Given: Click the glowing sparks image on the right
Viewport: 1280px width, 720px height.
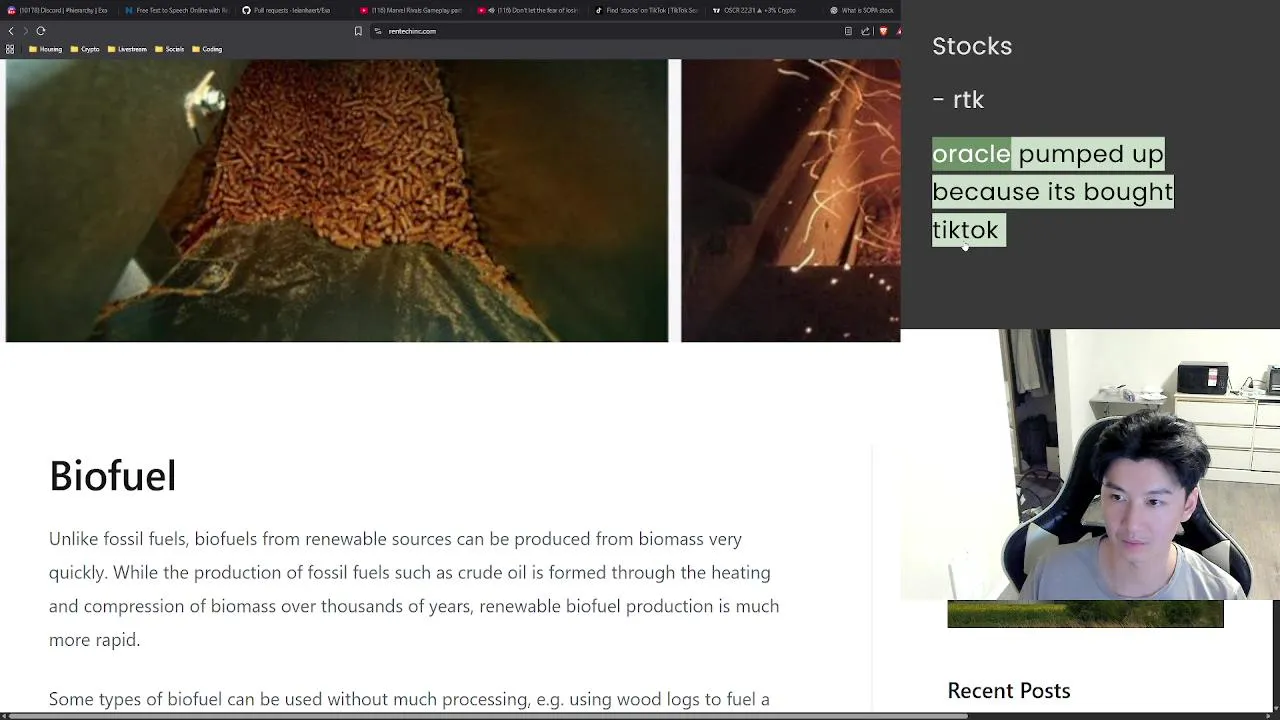Looking at the screenshot, I should [x=790, y=201].
